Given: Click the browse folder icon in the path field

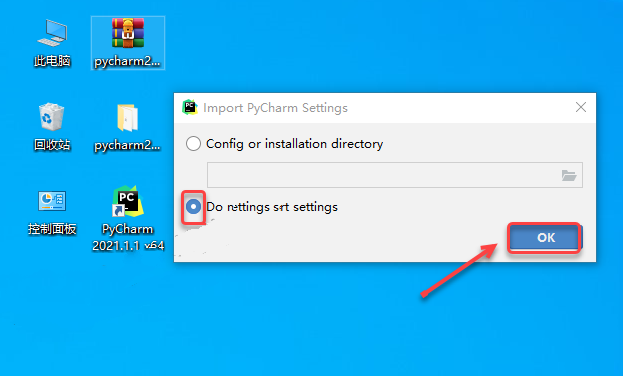Looking at the screenshot, I should coord(569,175).
